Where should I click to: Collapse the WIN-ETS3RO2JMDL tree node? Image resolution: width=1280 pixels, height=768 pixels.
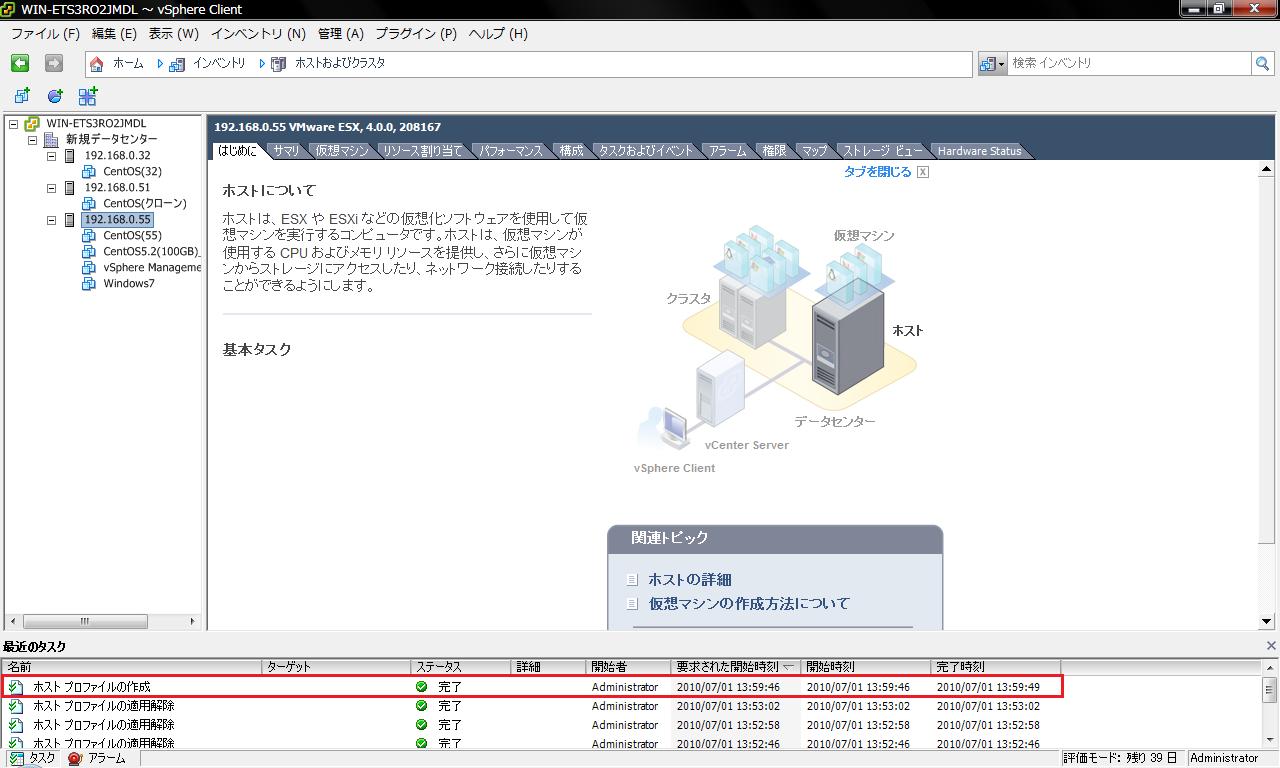point(13,124)
